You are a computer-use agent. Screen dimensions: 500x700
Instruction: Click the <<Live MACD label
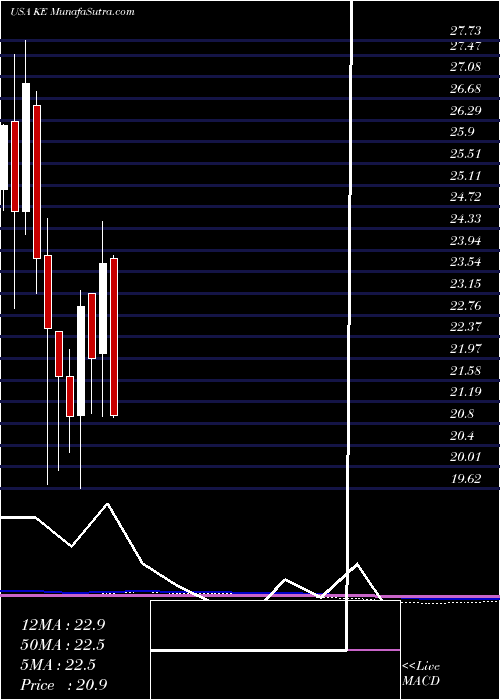click(x=421, y=674)
